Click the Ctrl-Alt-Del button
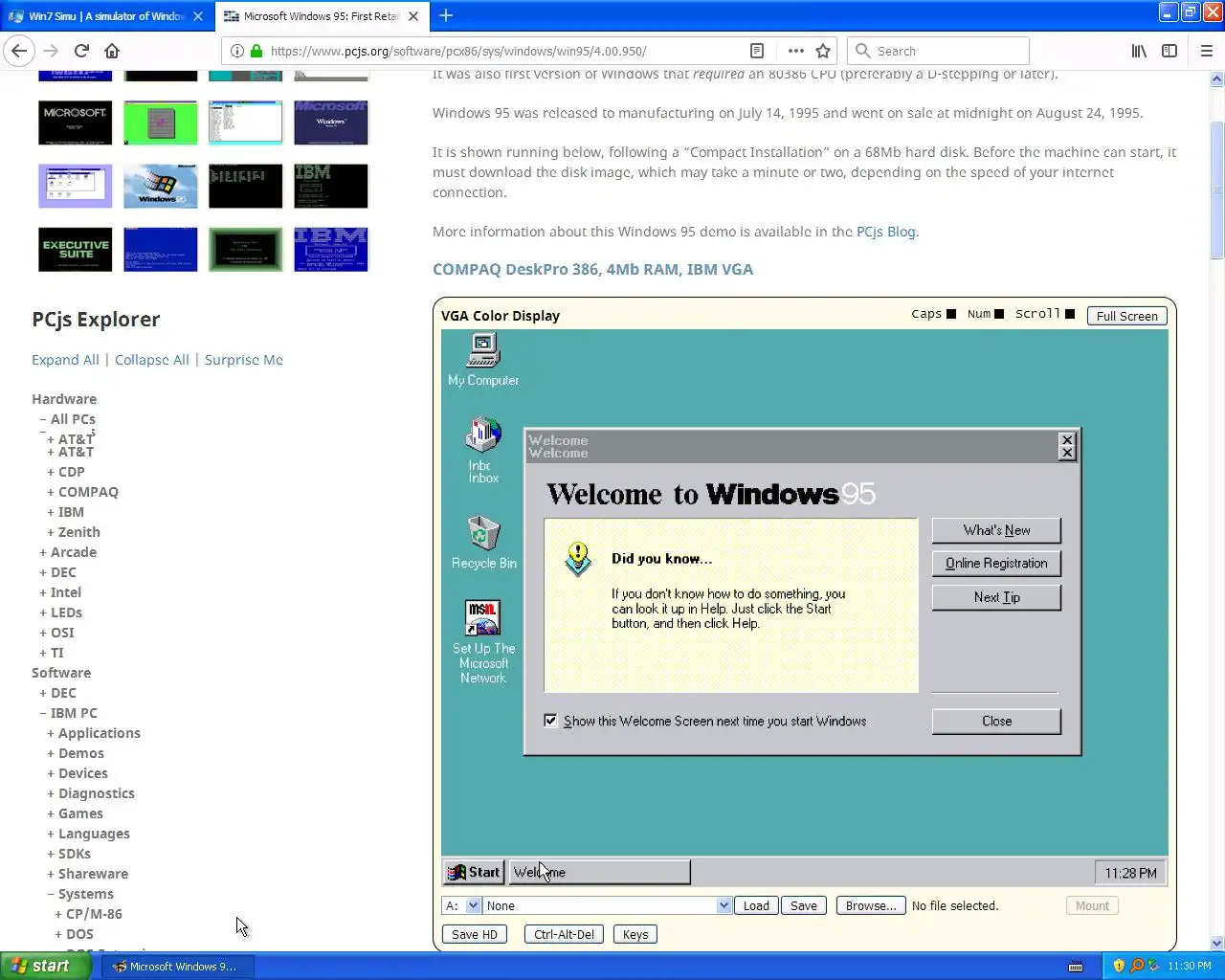Image resolution: width=1225 pixels, height=980 pixels. (x=564, y=934)
